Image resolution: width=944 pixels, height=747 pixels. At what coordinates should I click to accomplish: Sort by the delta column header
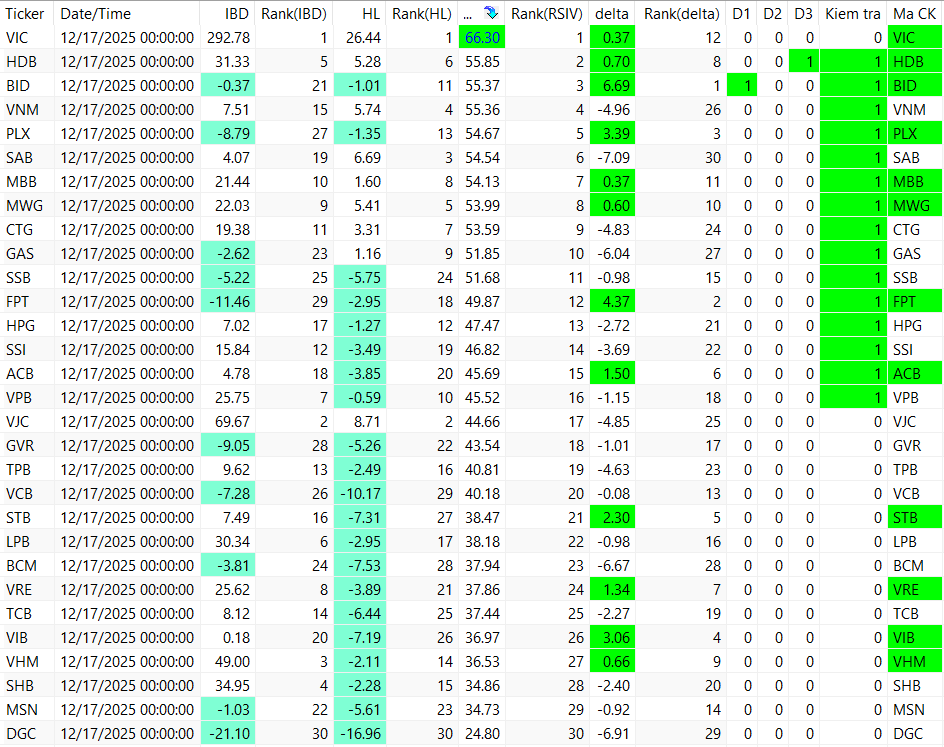(x=612, y=13)
